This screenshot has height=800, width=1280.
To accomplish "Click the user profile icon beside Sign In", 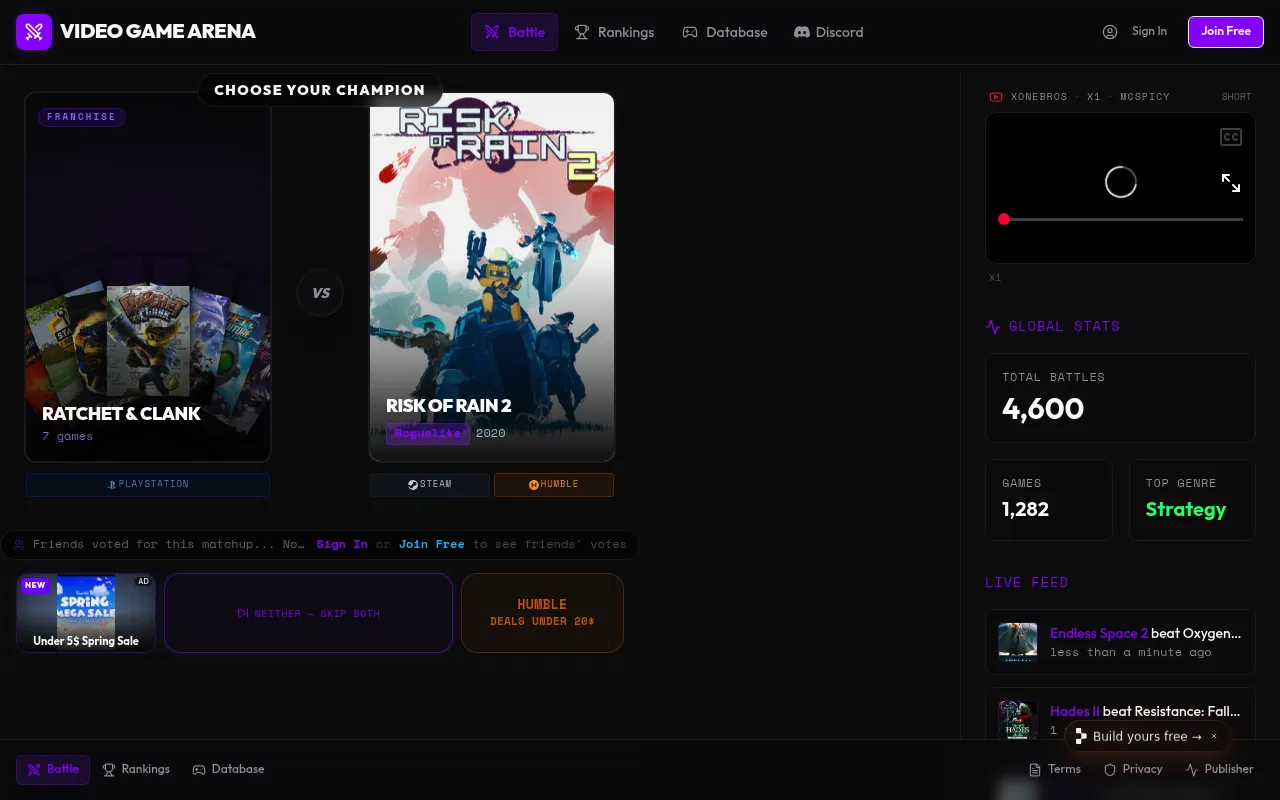I will pos(1110,32).
